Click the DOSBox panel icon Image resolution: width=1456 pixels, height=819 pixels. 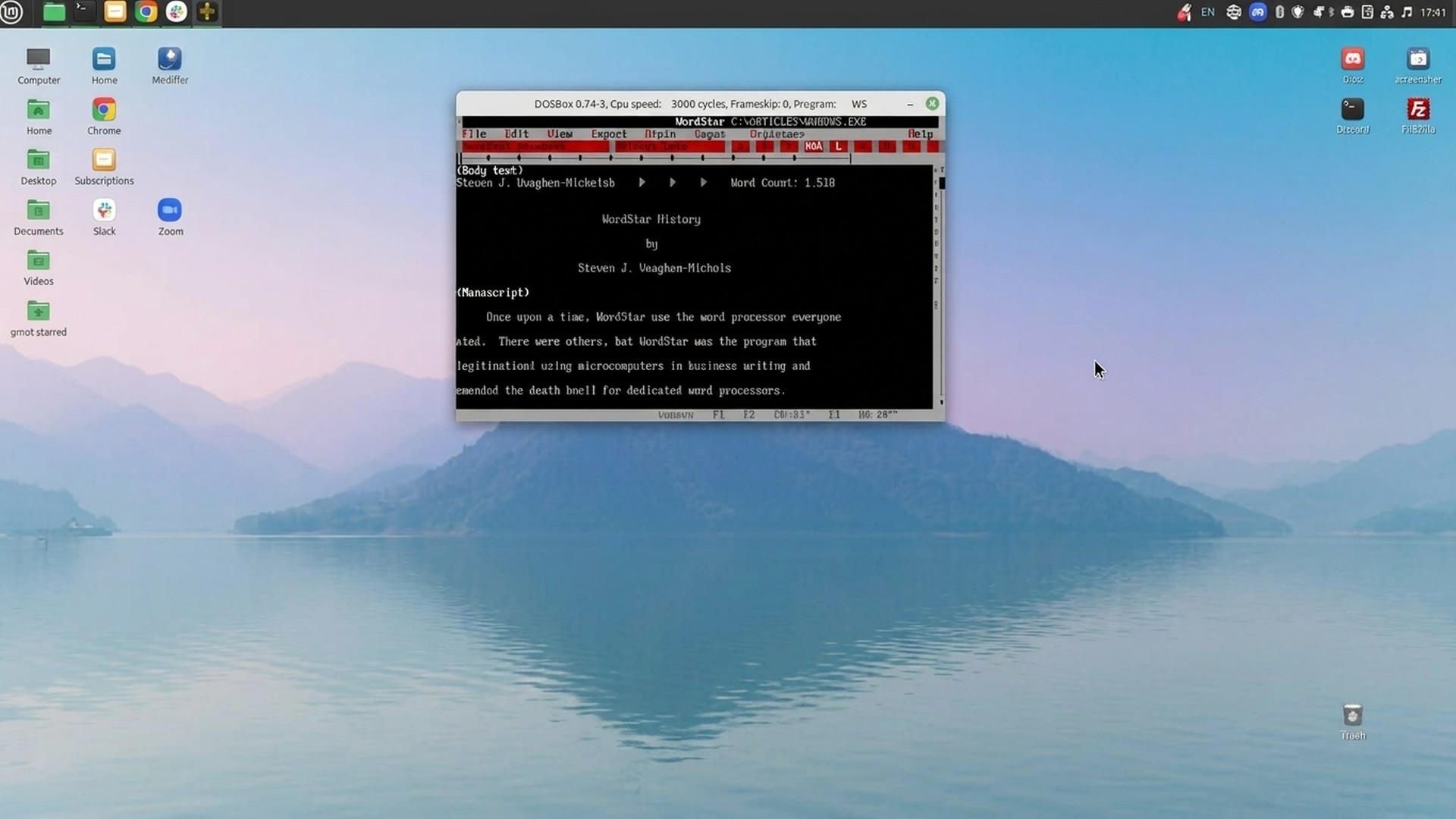tap(207, 11)
